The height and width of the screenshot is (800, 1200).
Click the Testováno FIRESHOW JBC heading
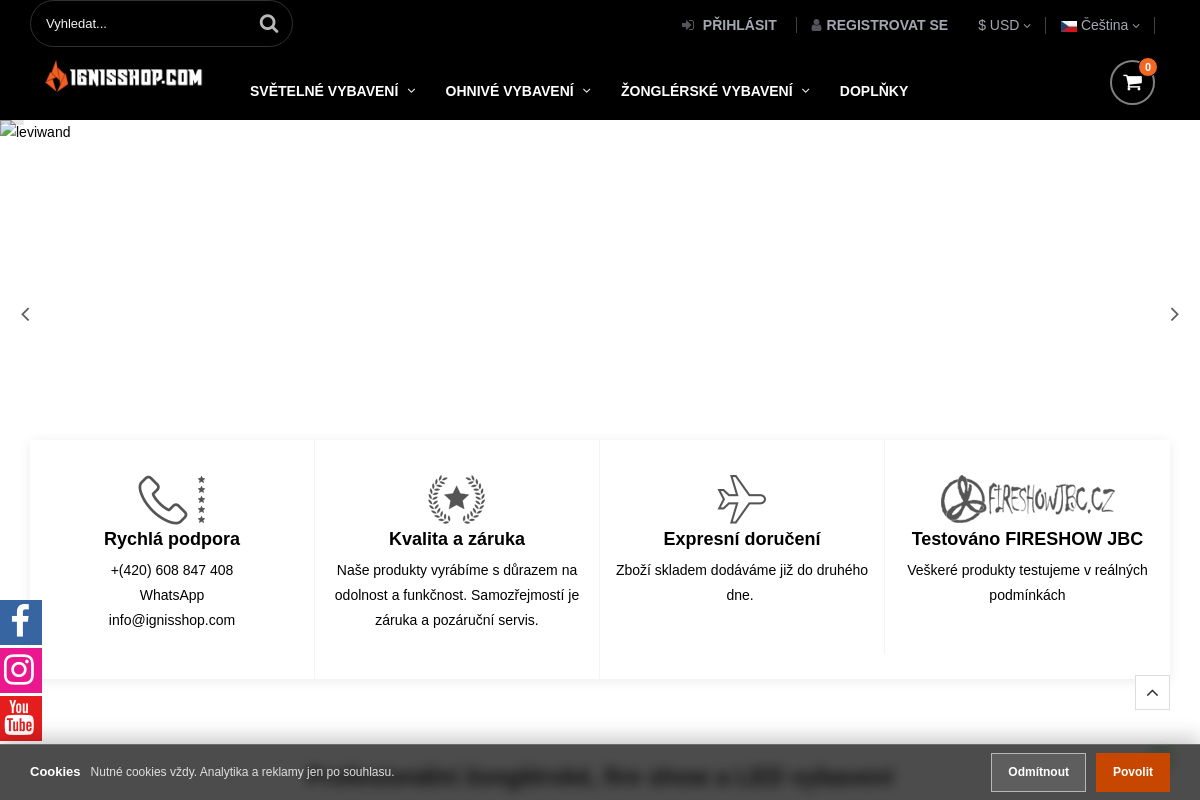(x=1027, y=539)
